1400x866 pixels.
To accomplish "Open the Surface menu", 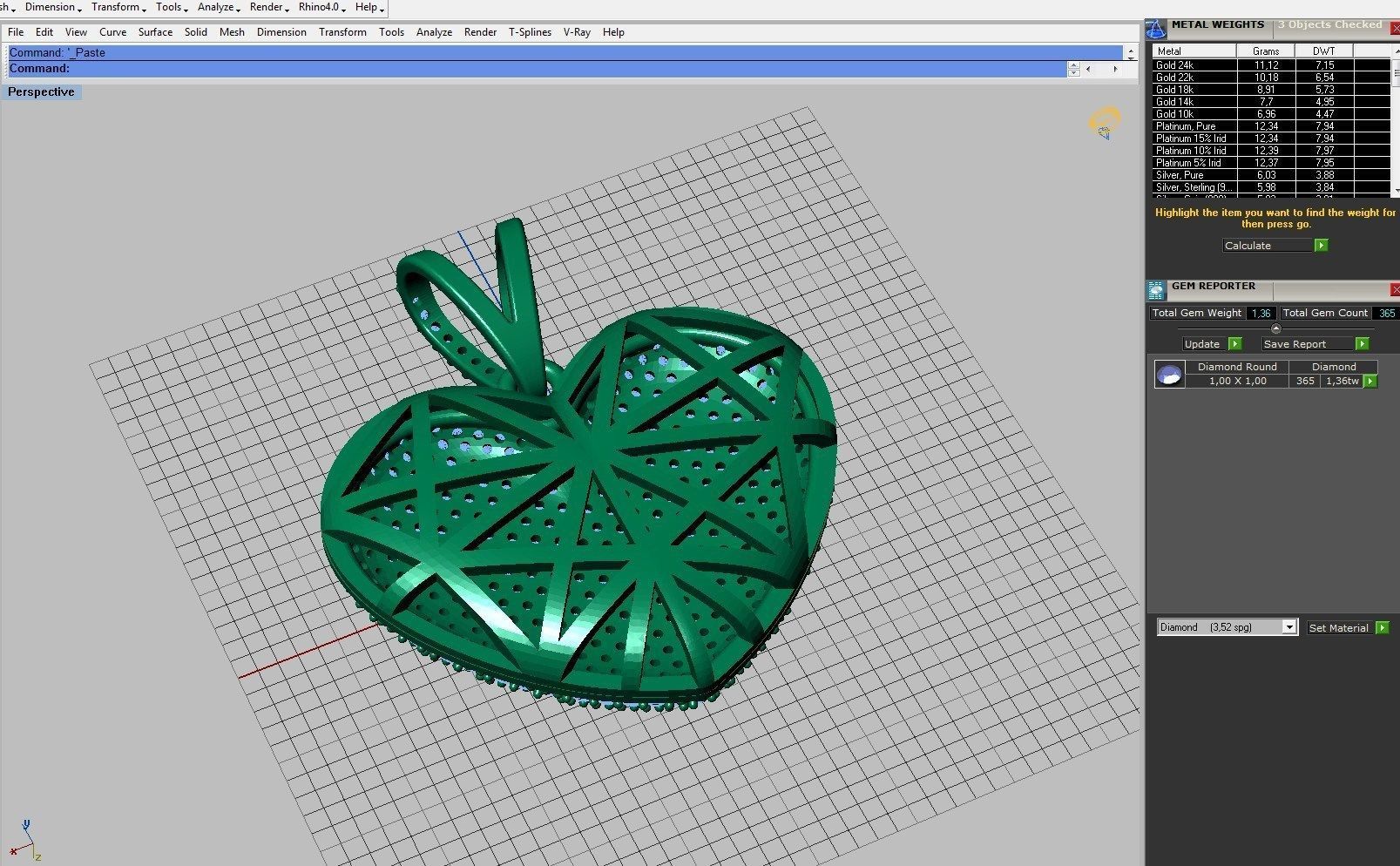I will click(x=155, y=32).
